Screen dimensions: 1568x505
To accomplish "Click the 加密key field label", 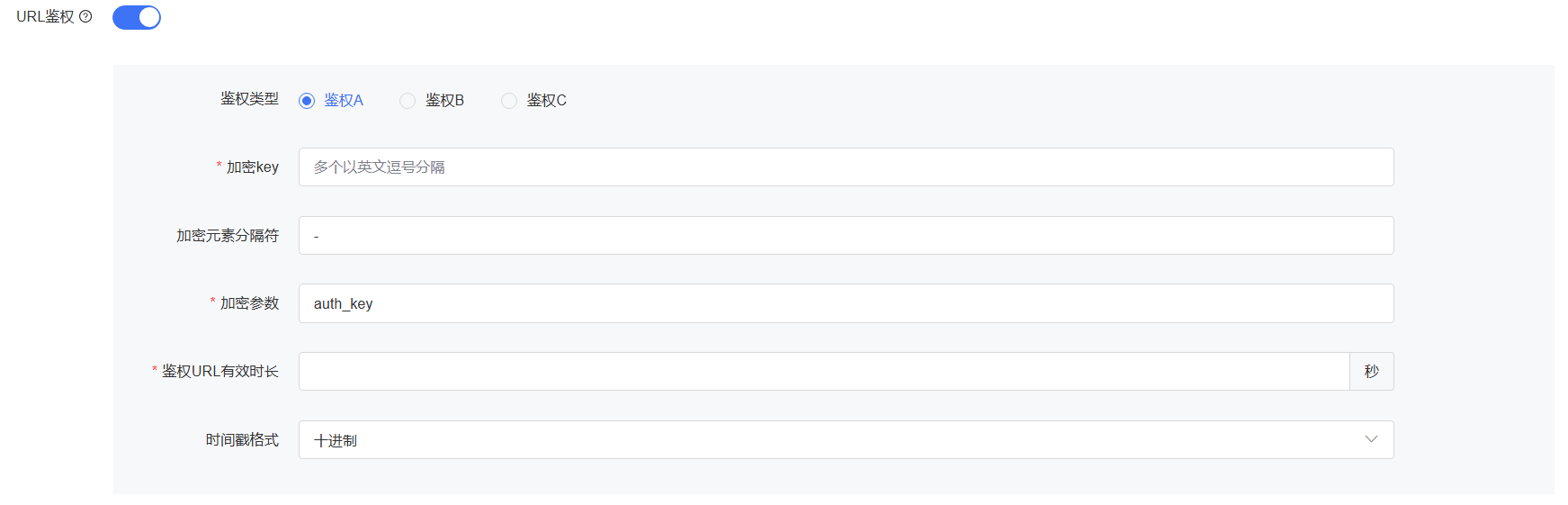I will (253, 167).
